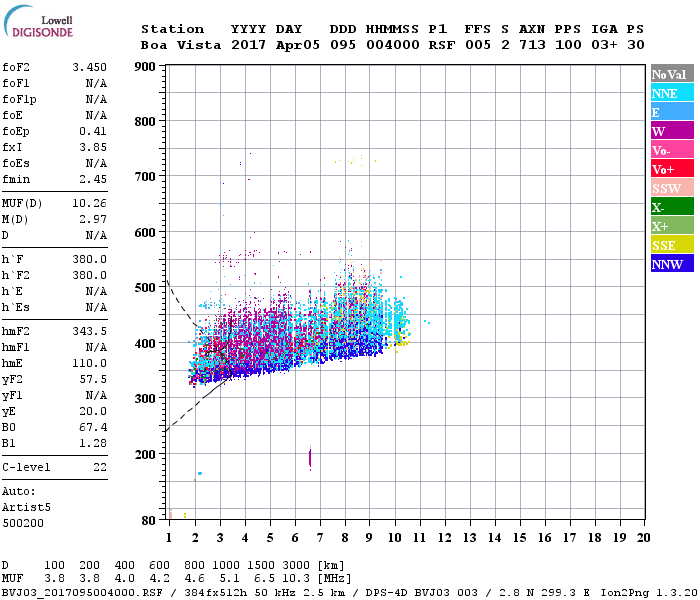The height and width of the screenshot is (600, 700).
Task: Click the B0 value 67.4
Action: pyautogui.click(x=93, y=427)
